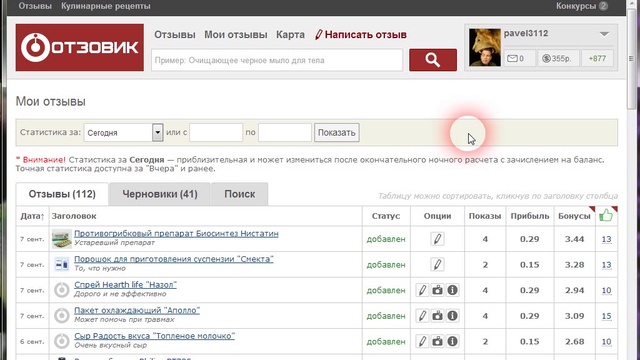Click the red magnifier search button

433,60
